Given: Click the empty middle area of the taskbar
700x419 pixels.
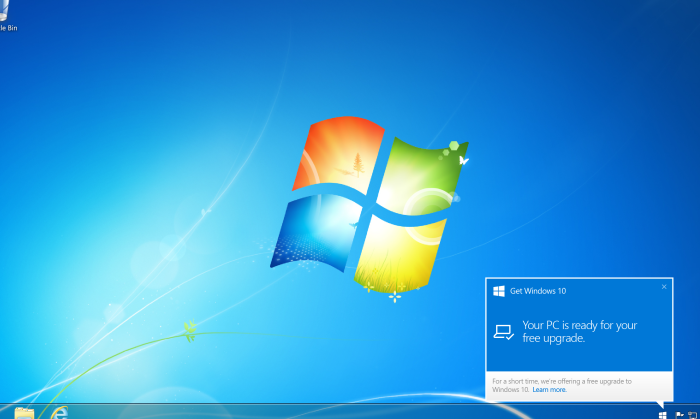Looking at the screenshot, I should click(357, 411).
